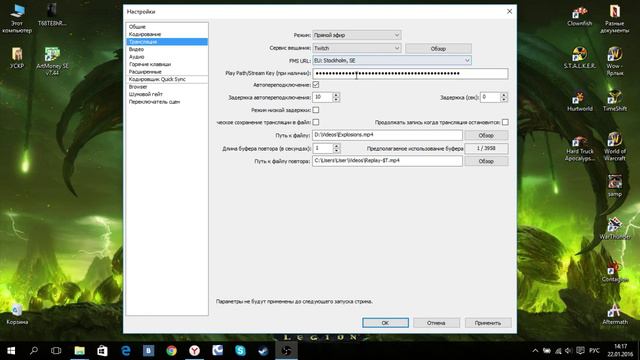640x360 pixels.
Task: Increase the Задержка автопереподключения value
Action: pos(336,95)
